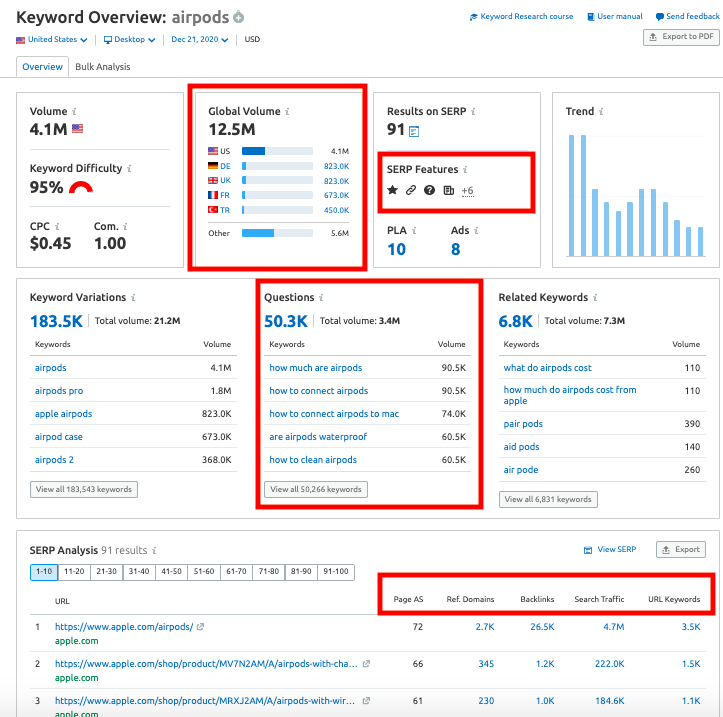Open external link icon for MV7N2AM result
Image resolution: width=723 pixels, height=717 pixels.
pyautogui.click(x=366, y=664)
